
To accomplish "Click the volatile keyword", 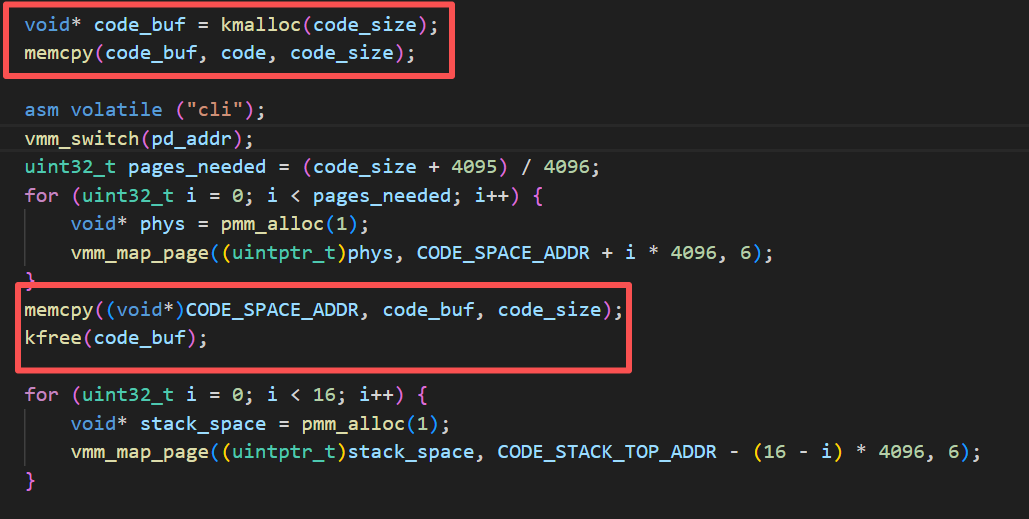I will coord(111,110).
